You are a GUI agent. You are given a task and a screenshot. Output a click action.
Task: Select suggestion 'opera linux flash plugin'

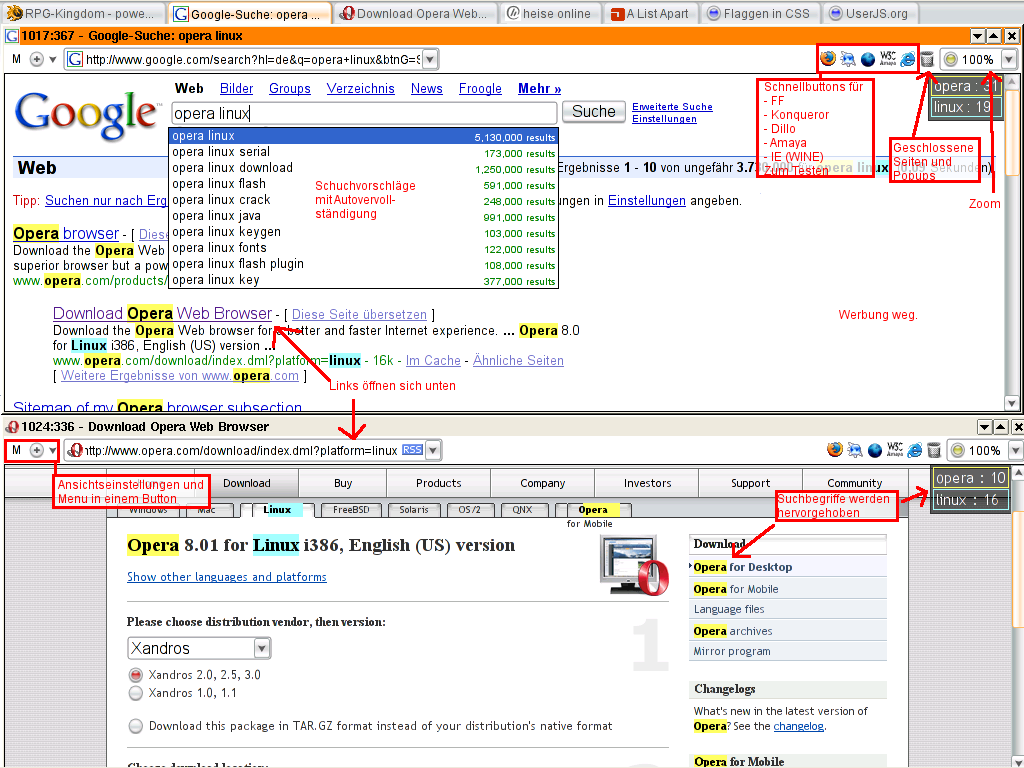pos(363,264)
